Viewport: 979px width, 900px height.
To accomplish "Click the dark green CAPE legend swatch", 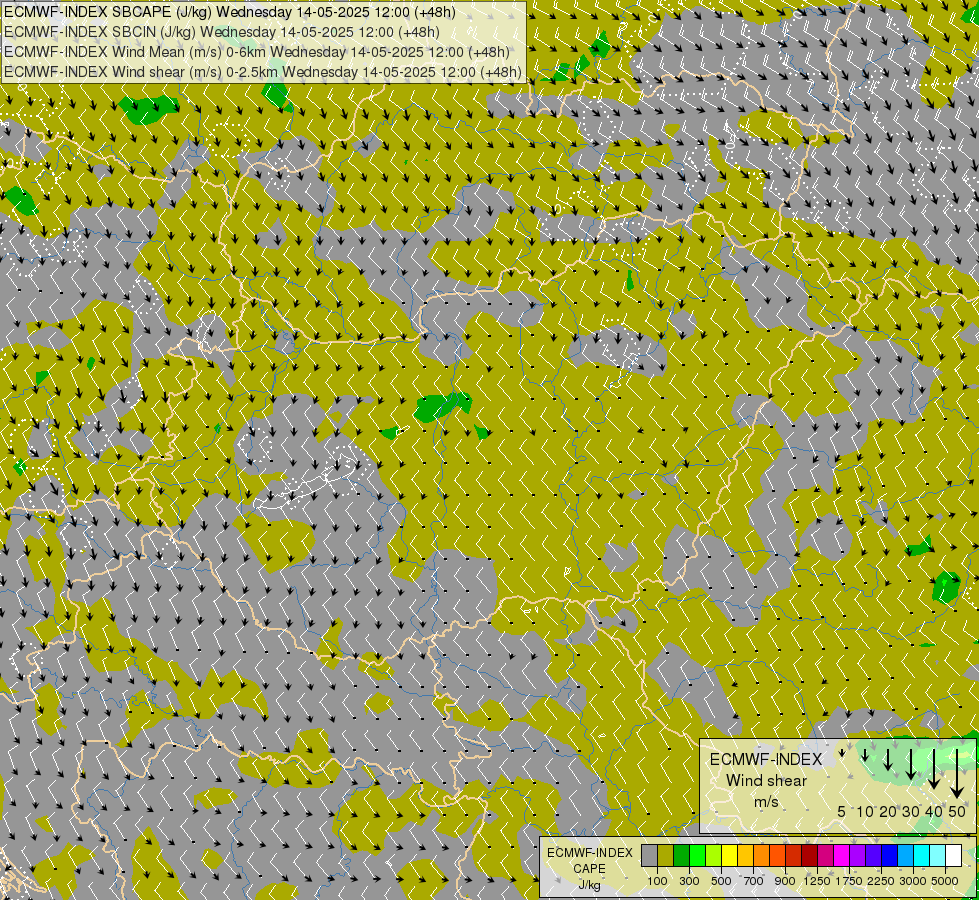I will tap(682, 855).
